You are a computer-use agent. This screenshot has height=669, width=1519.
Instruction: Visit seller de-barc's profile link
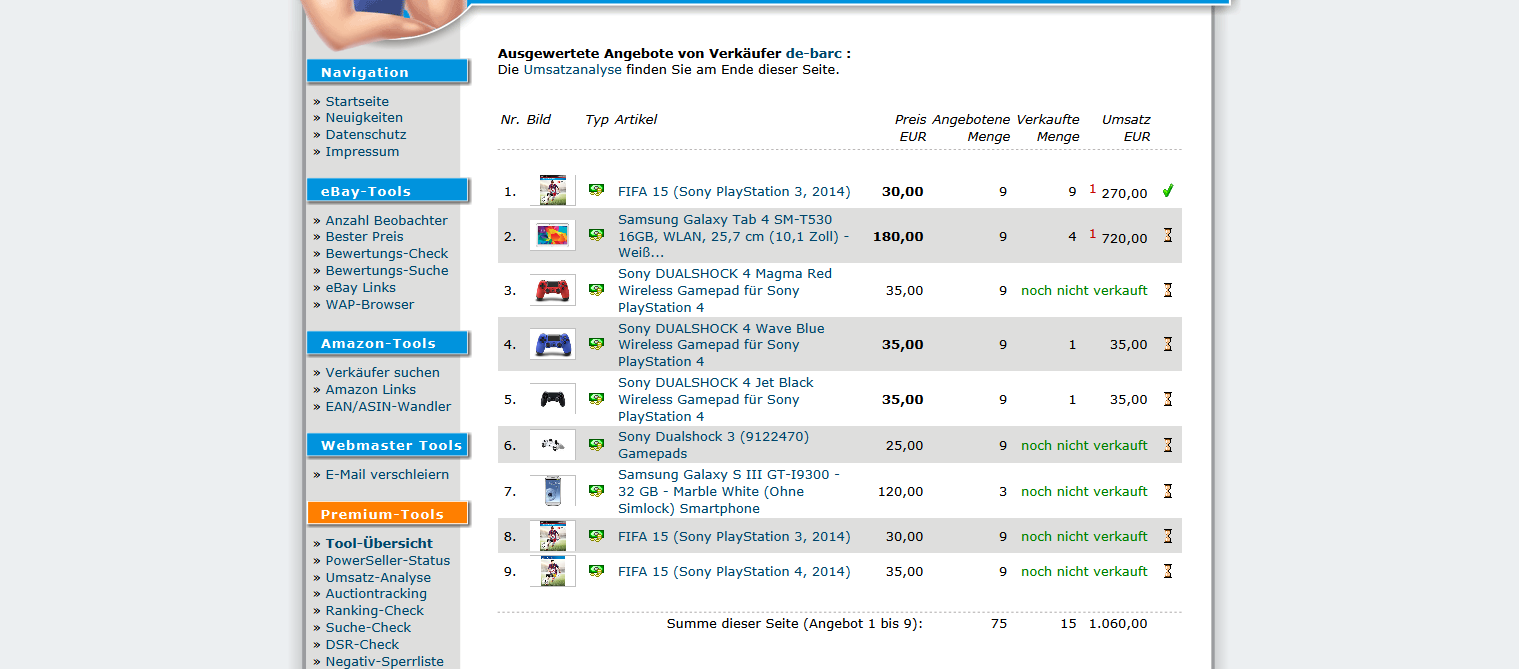[814, 53]
